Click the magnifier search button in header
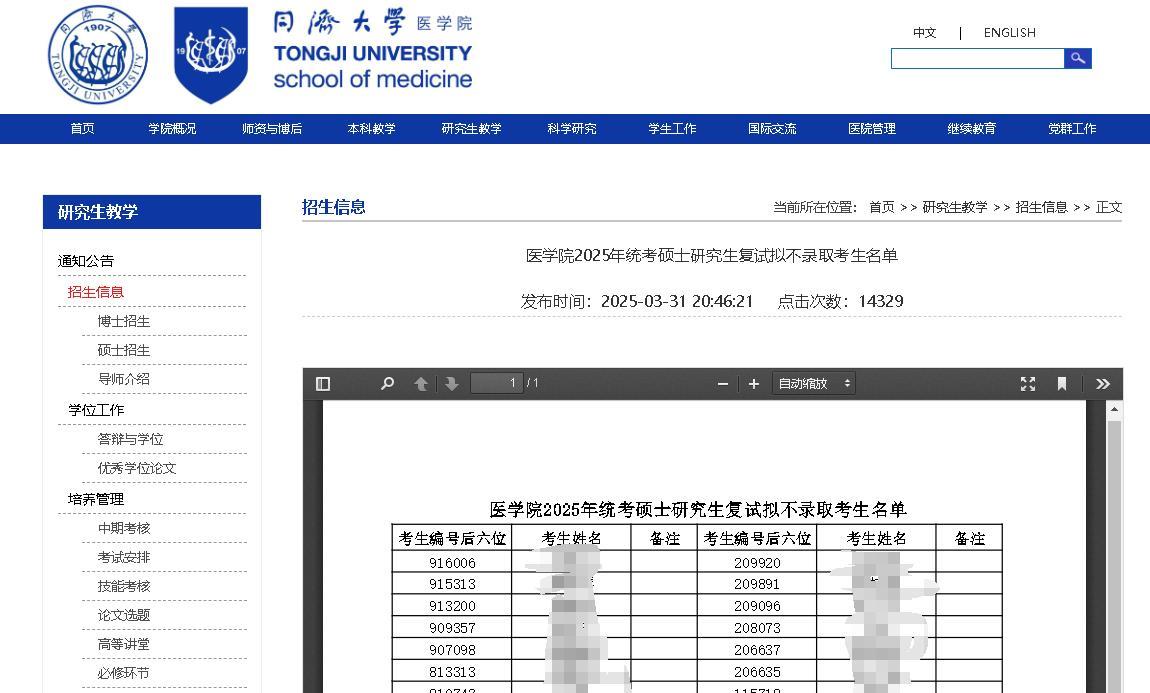1150x693 pixels. point(1077,58)
